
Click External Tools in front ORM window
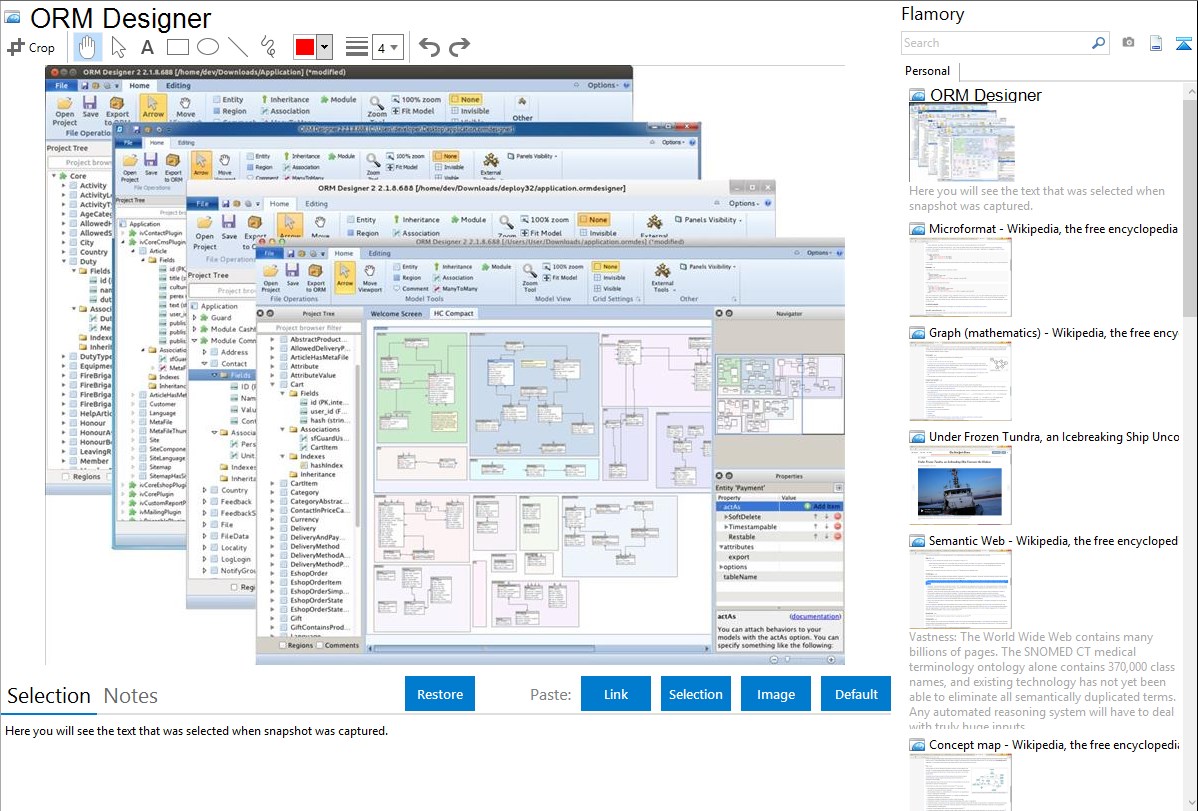click(x=662, y=277)
